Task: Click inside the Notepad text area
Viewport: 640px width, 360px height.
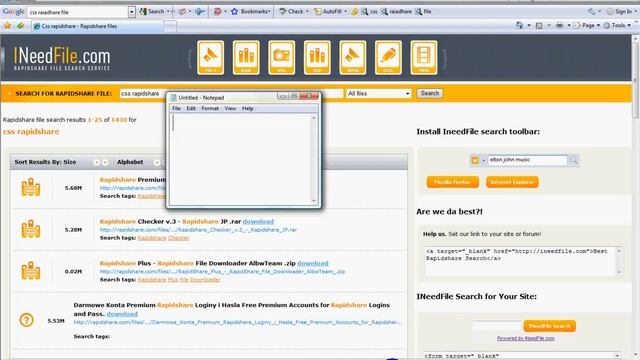Action: [x=240, y=159]
